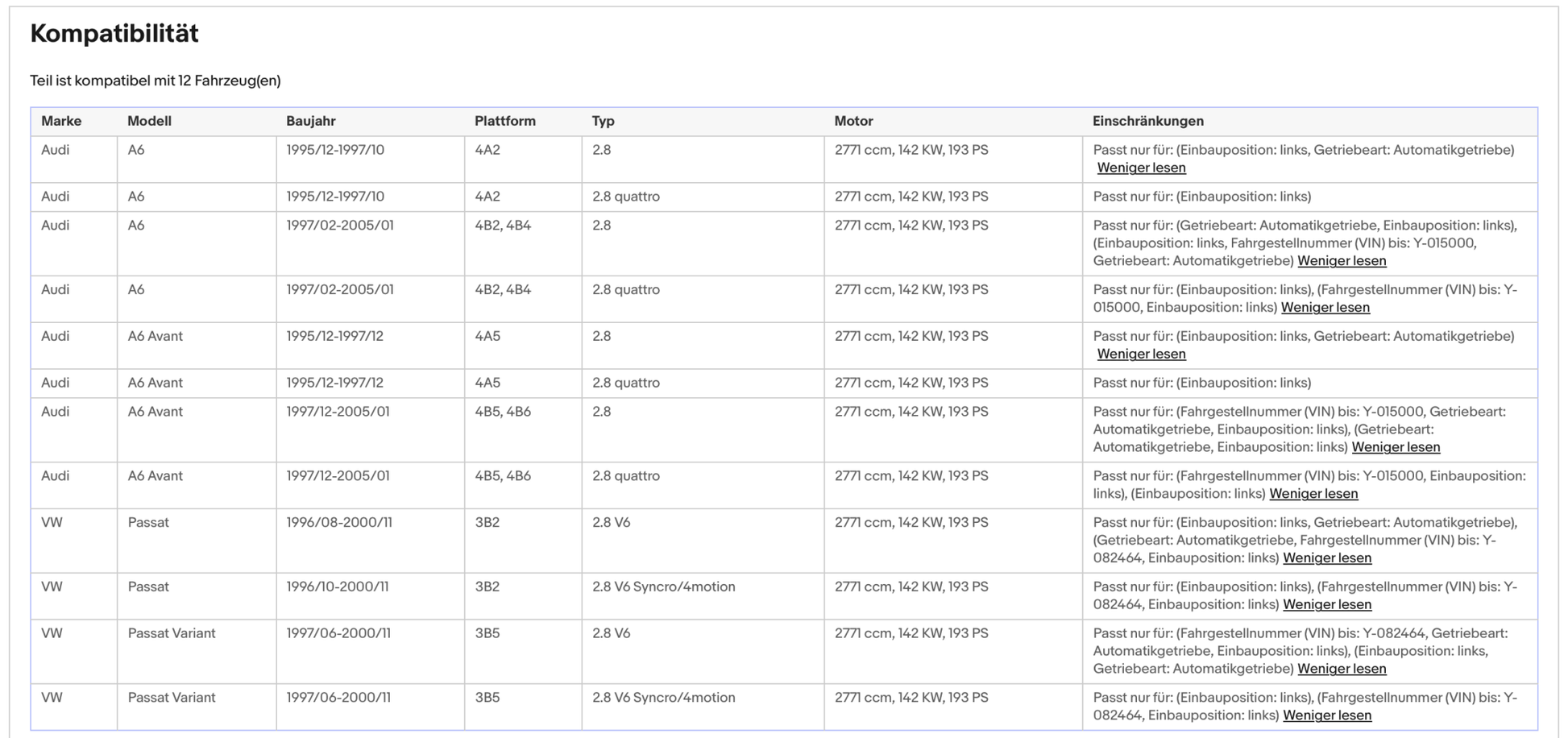Collapse restrictions for VW Passat 3B2 2.8 V6 1996/08
This screenshot has height=738, width=1568.
click(x=1327, y=558)
